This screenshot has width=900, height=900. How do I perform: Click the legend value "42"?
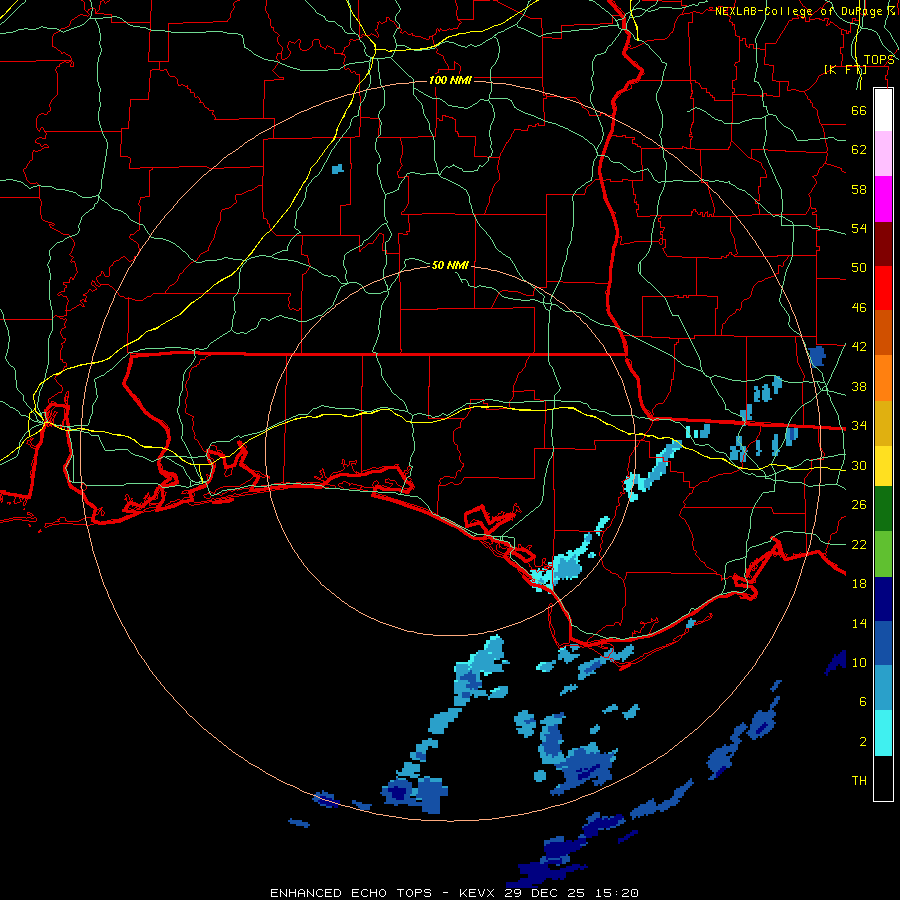point(859,347)
